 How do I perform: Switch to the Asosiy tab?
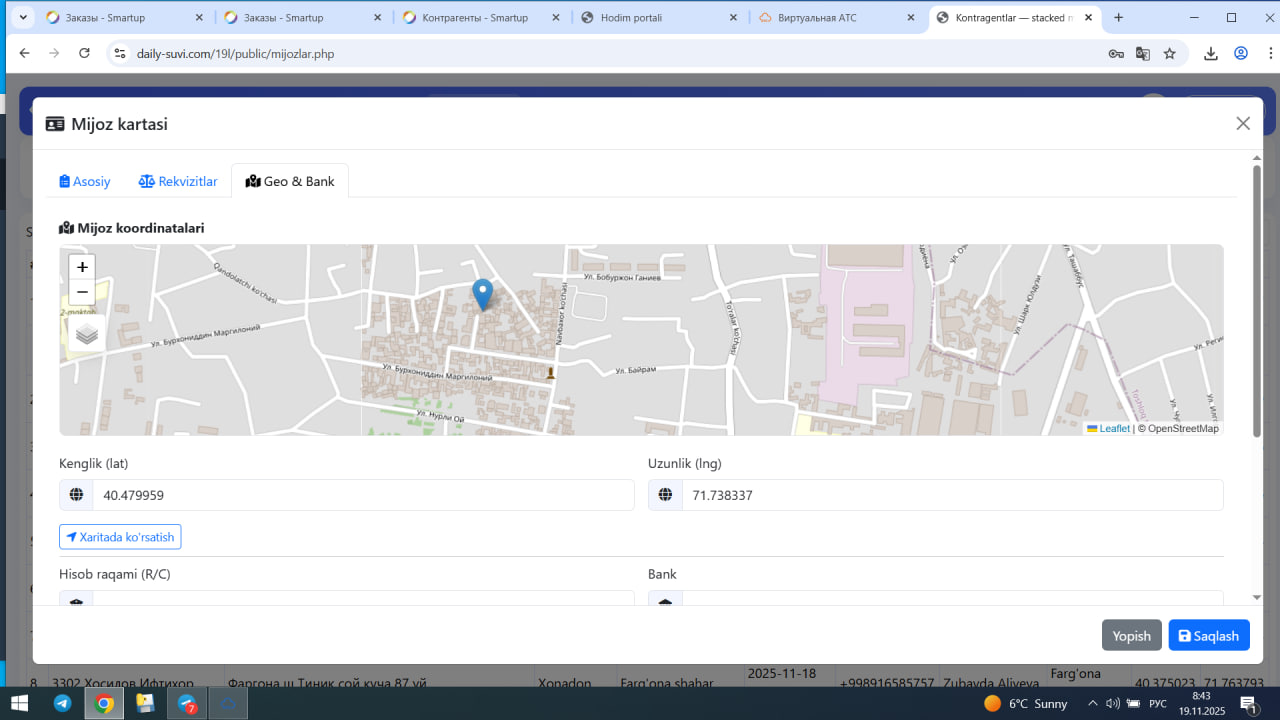pyautogui.click(x=85, y=181)
